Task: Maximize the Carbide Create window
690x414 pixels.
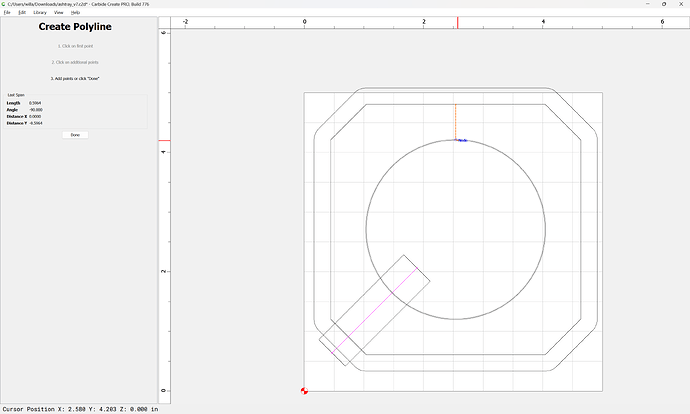Action: 664,4
